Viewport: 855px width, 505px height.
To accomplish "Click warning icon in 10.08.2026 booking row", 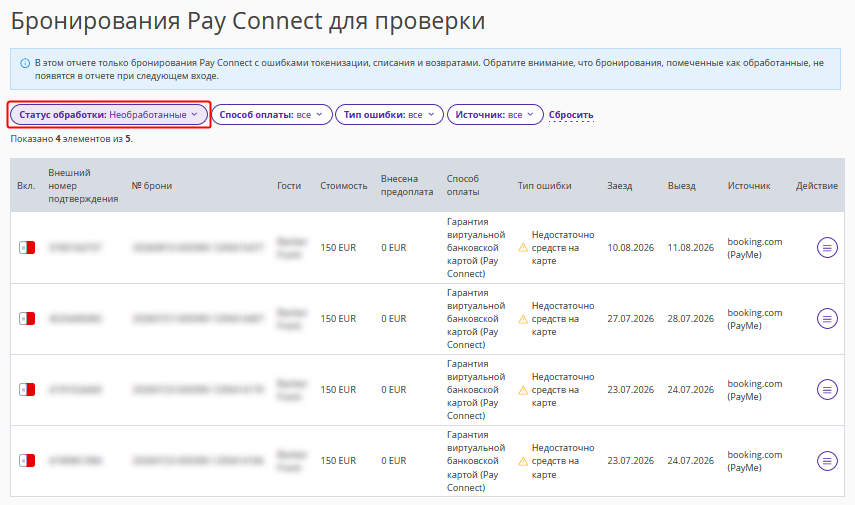I will coord(523,248).
